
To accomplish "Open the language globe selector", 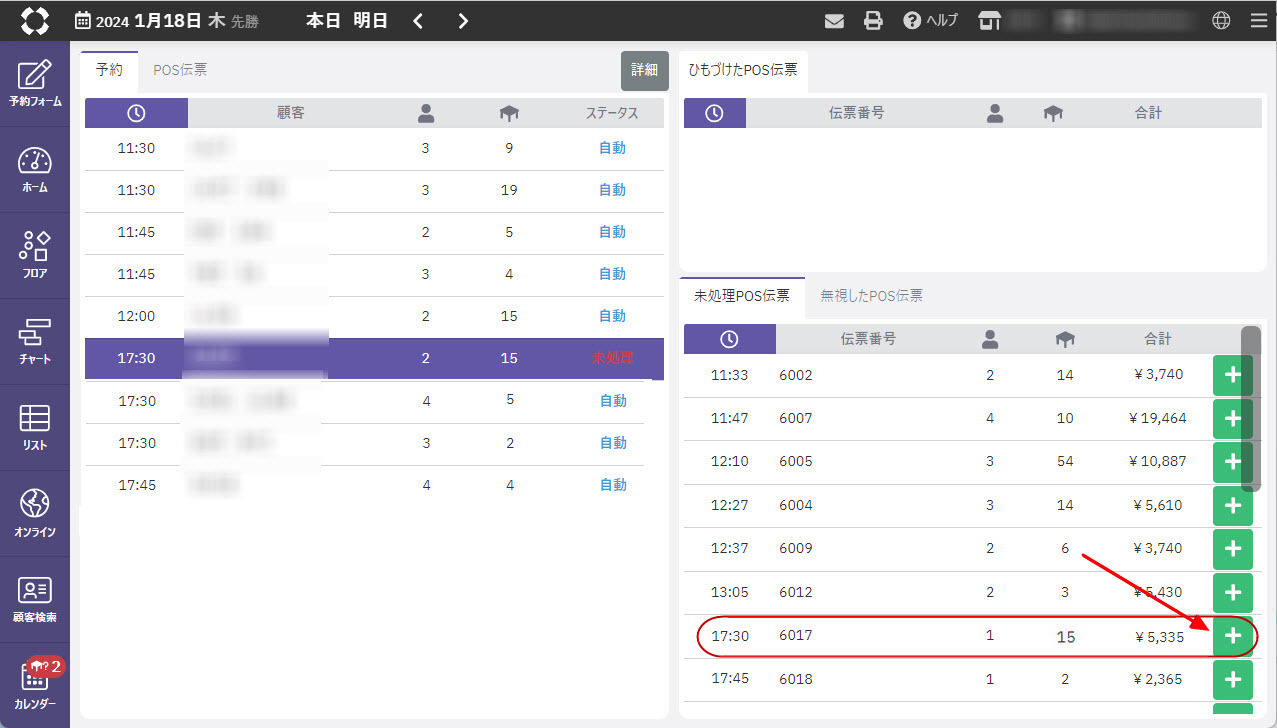I will (x=1220, y=21).
